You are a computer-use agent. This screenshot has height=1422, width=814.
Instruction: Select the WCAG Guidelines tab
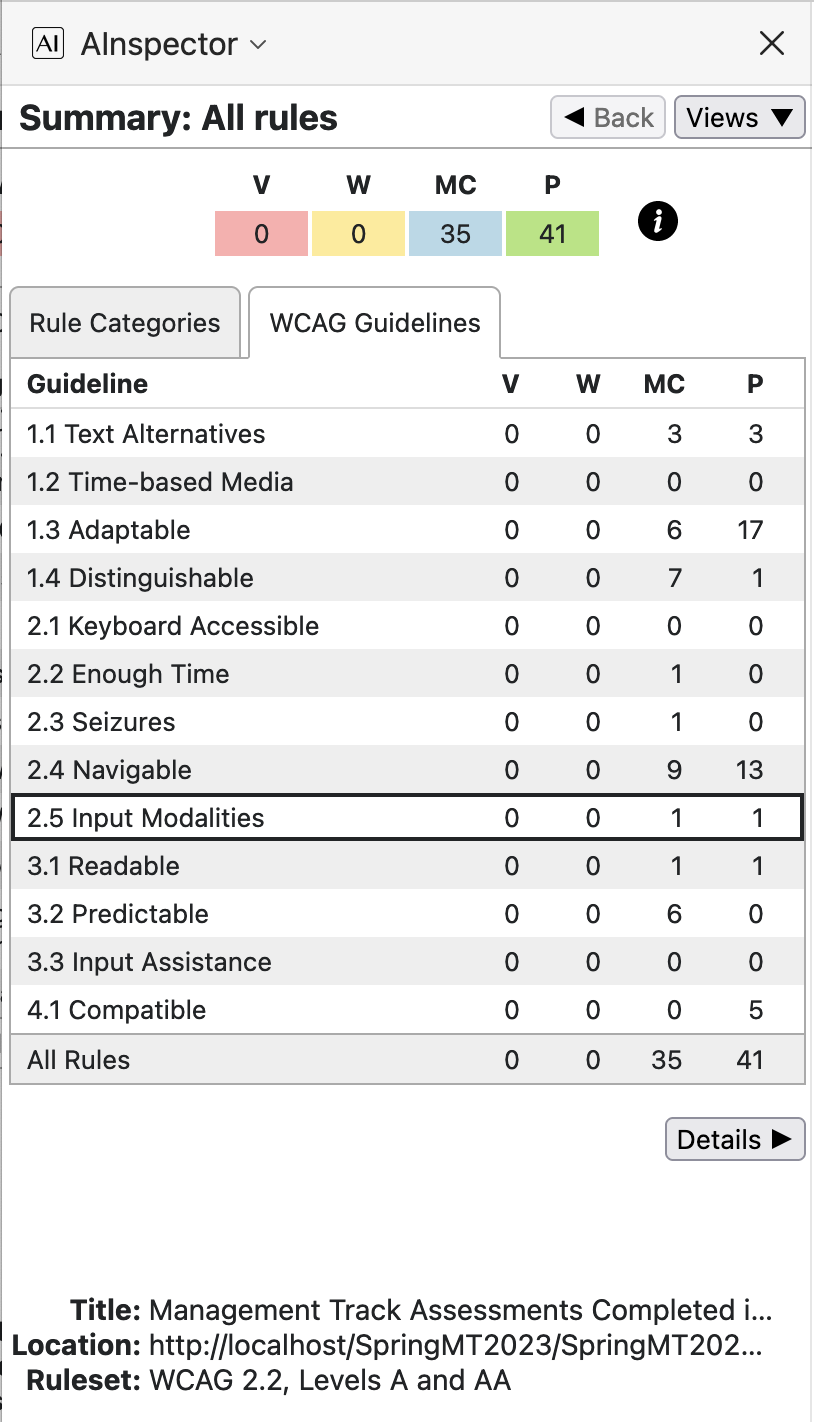click(x=375, y=323)
